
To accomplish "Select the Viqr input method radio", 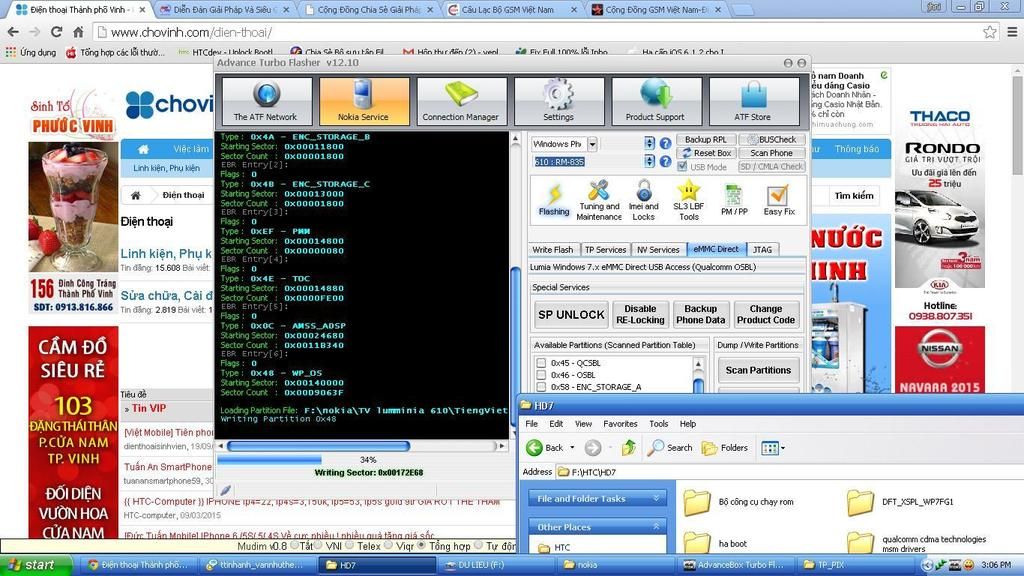I will [x=389, y=545].
